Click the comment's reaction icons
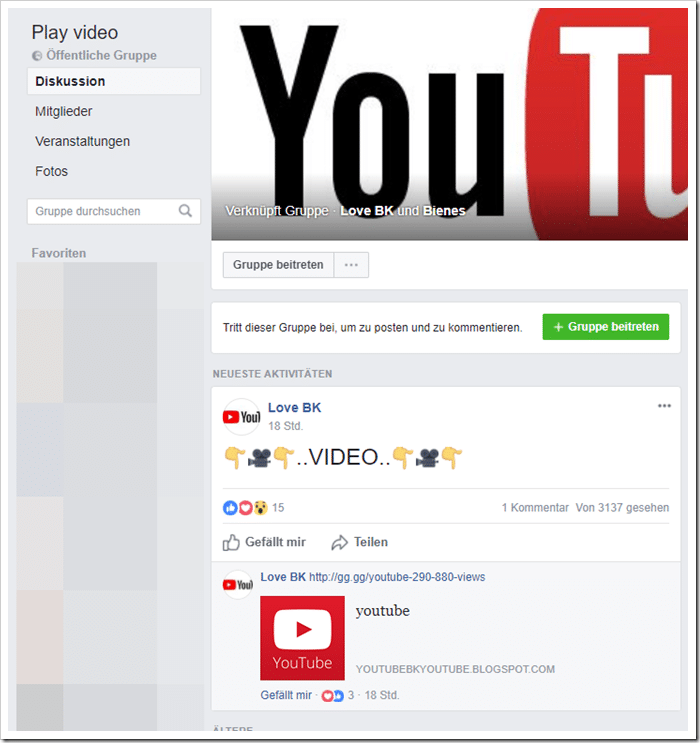700x743 pixels. 332,696
